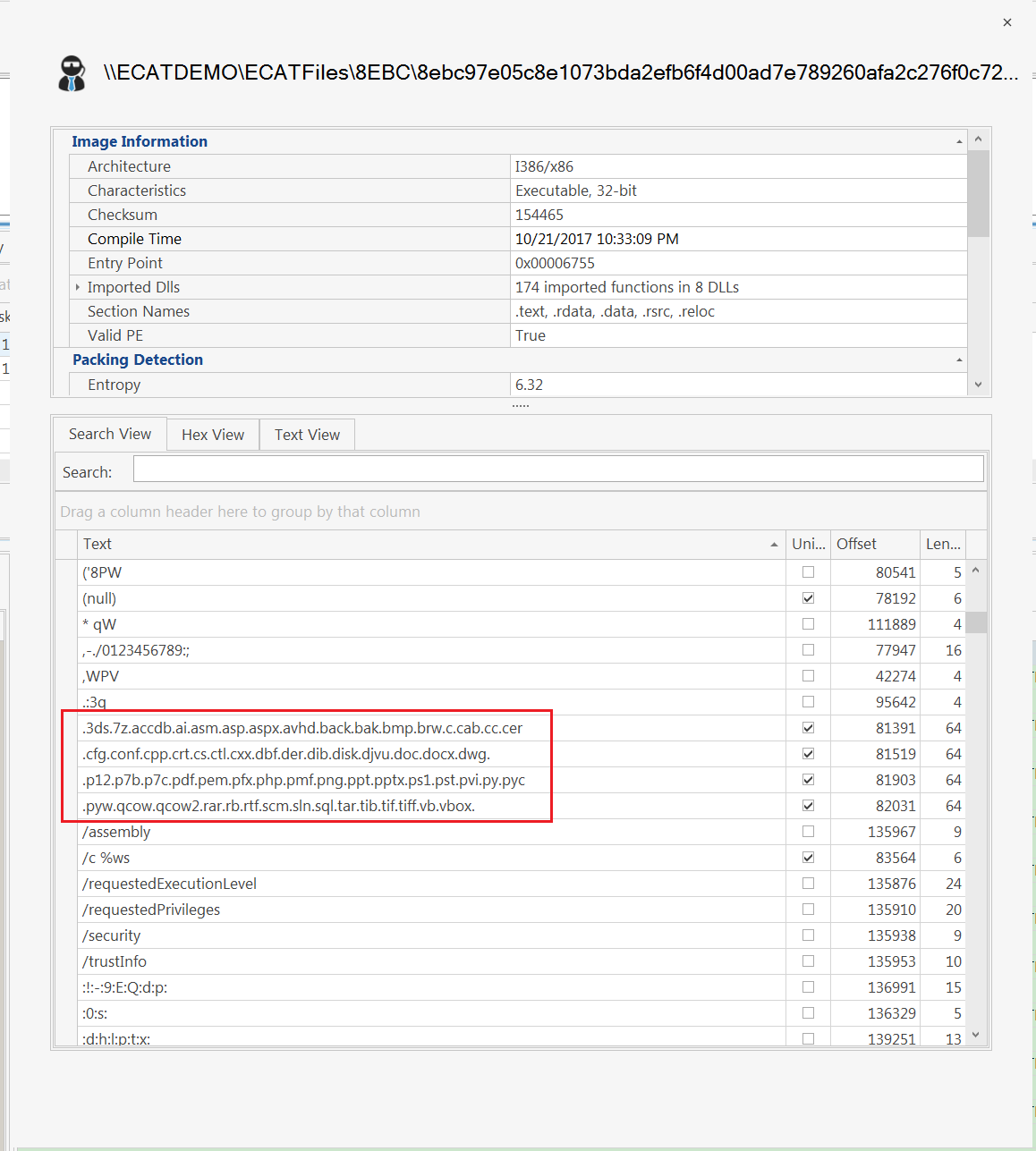Select the Entropy value 6.32
This screenshot has width=1036, height=1151.
(529, 385)
